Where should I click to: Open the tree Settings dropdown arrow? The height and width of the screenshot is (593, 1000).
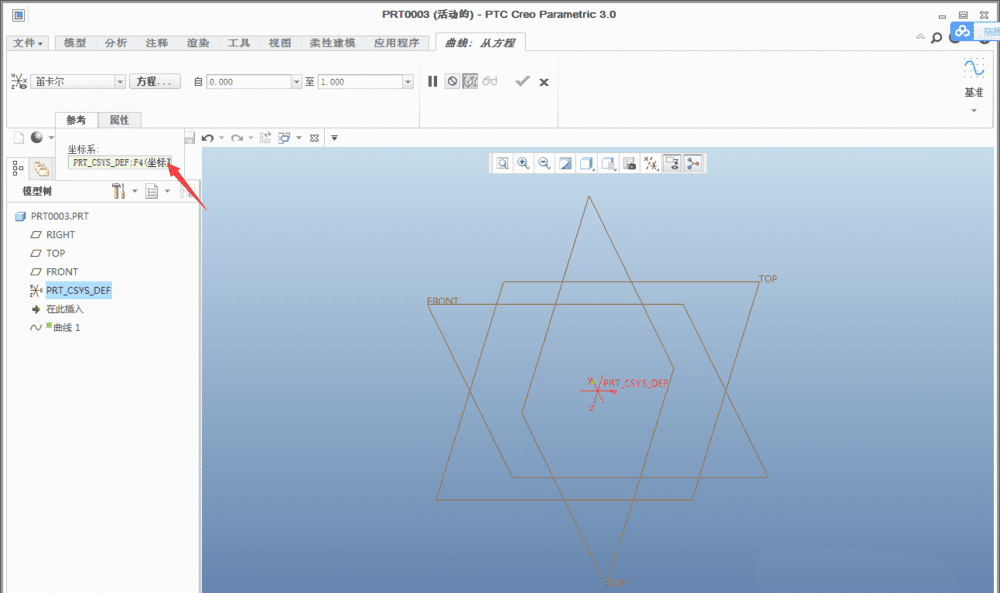pos(135,191)
